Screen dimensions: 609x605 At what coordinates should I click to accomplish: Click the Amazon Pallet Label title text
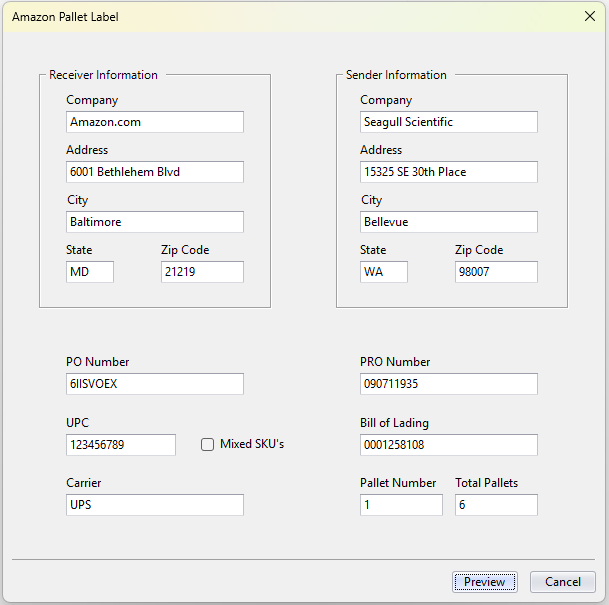point(65,17)
